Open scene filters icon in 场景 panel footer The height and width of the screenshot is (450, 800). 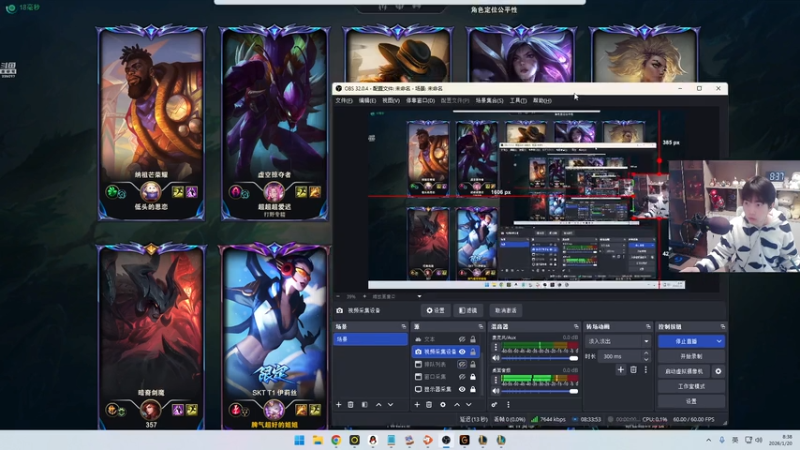[x=364, y=405]
